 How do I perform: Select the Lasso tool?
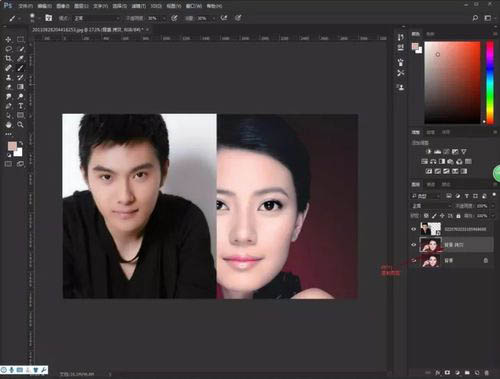[8, 49]
